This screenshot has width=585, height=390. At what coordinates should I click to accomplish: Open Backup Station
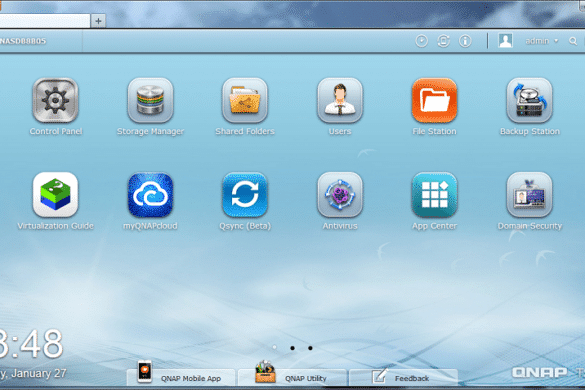coord(529,100)
